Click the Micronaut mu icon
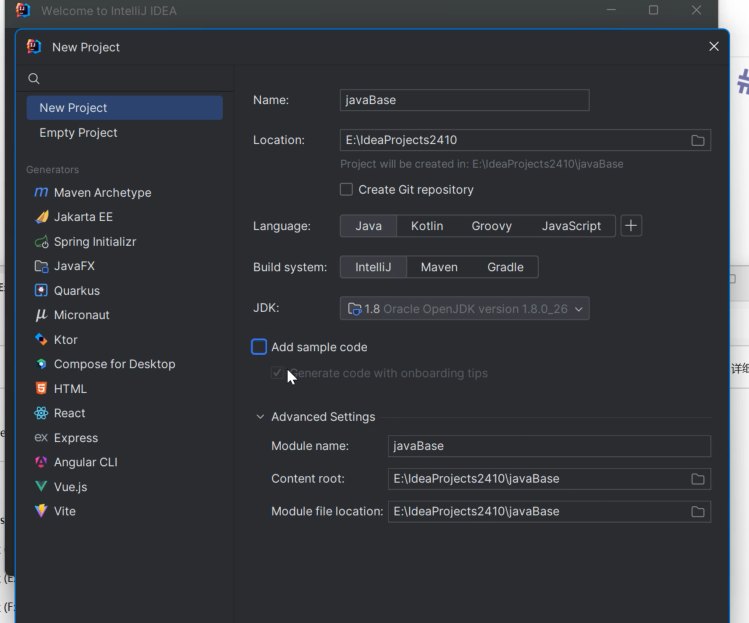The height and width of the screenshot is (623, 749). tap(41, 315)
